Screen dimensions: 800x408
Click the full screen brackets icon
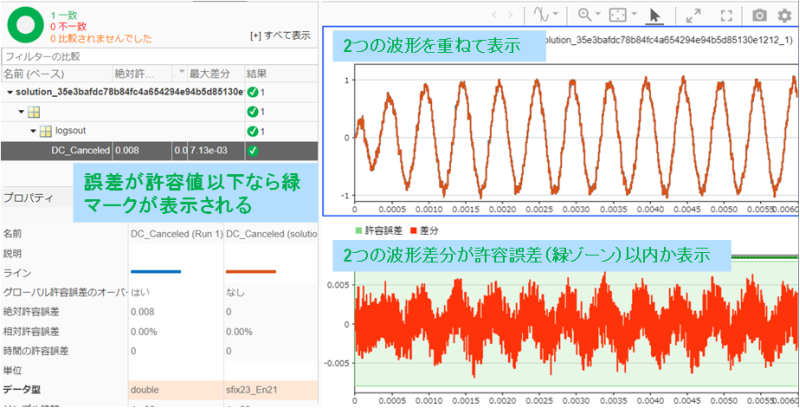[x=727, y=16]
